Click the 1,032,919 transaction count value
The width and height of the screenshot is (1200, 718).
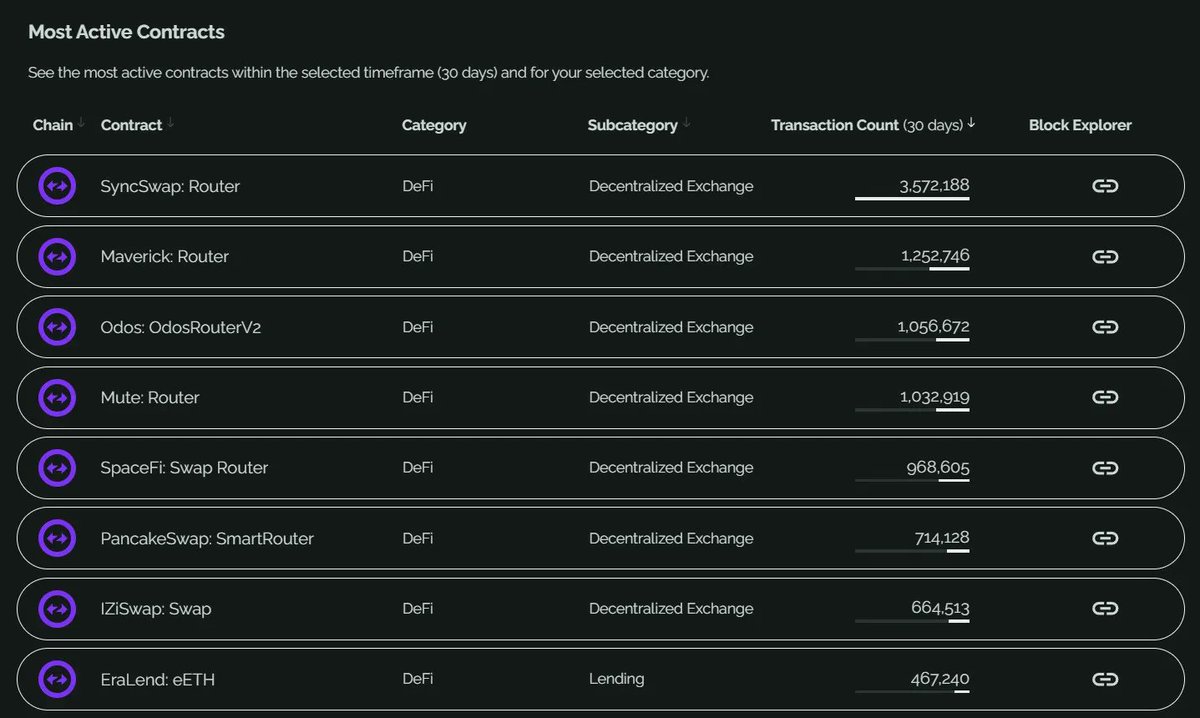pyautogui.click(x=934, y=396)
